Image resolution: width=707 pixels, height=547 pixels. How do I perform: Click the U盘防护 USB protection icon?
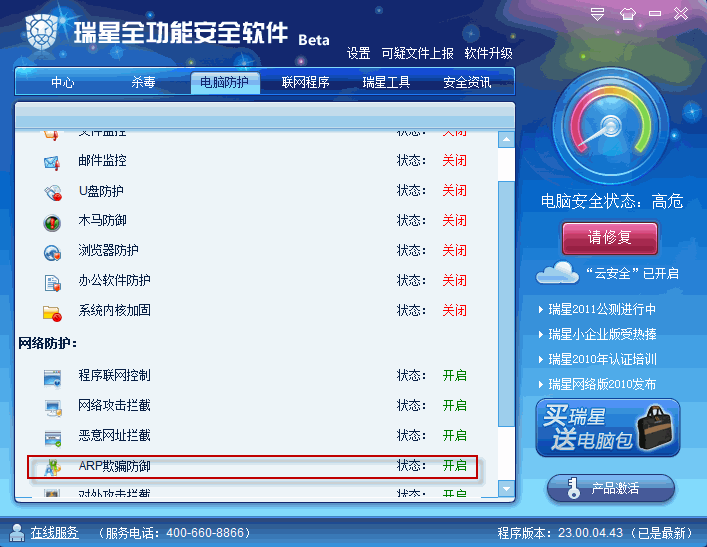pos(53,193)
